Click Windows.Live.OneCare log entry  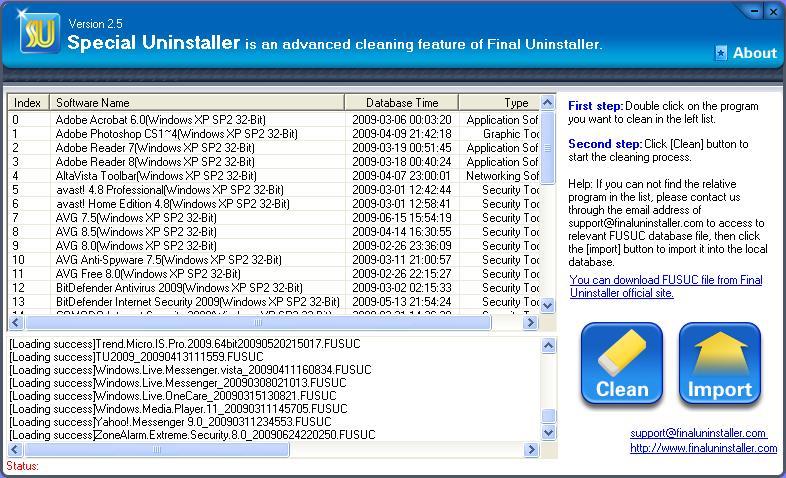173,396
